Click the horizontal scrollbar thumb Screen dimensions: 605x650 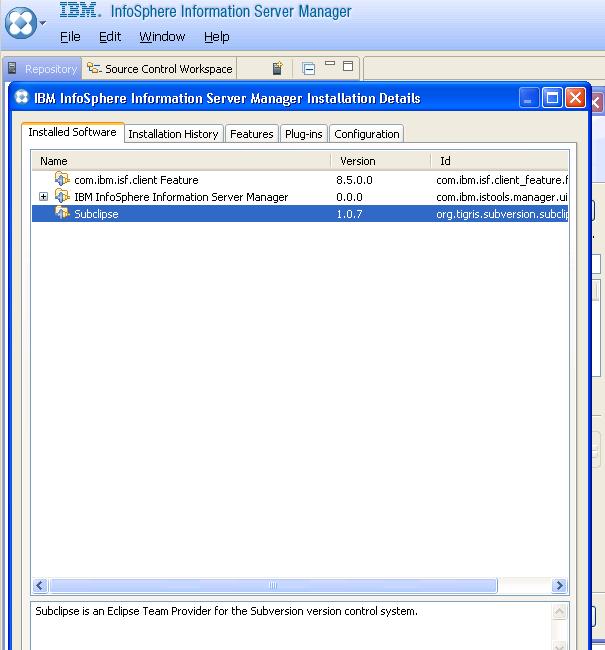pyautogui.click(x=273, y=585)
